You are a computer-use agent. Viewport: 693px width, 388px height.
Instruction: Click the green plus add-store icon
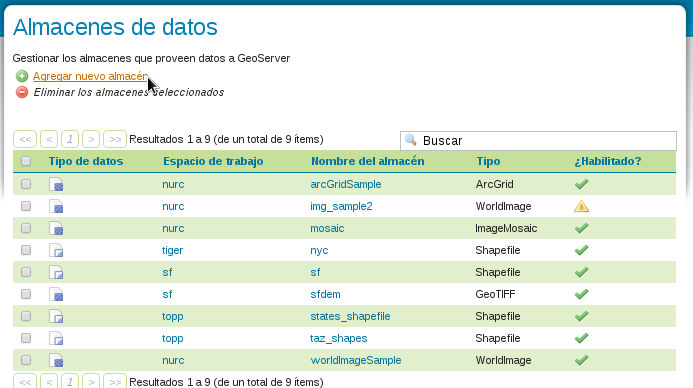(x=22, y=76)
